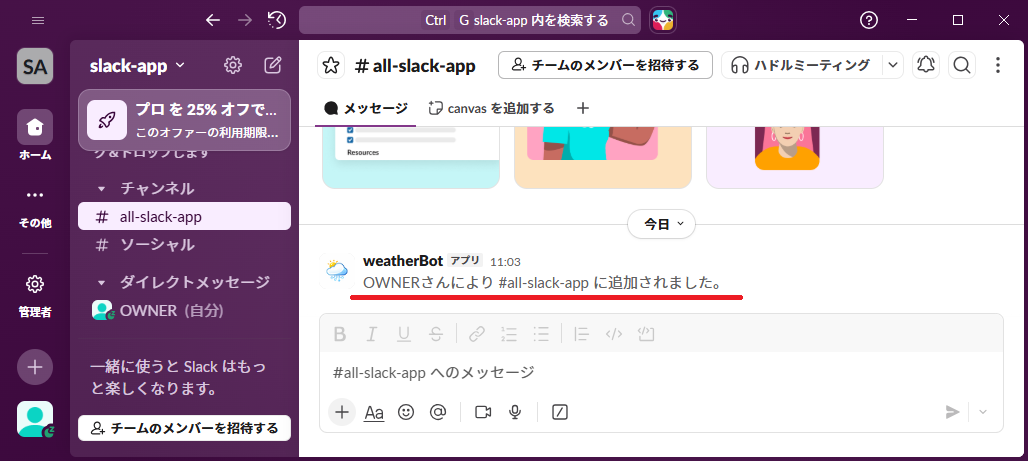Expand the slack-app workspace name menu
Image resolution: width=1028 pixels, height=461 pixels.
(x=137, y=66)
